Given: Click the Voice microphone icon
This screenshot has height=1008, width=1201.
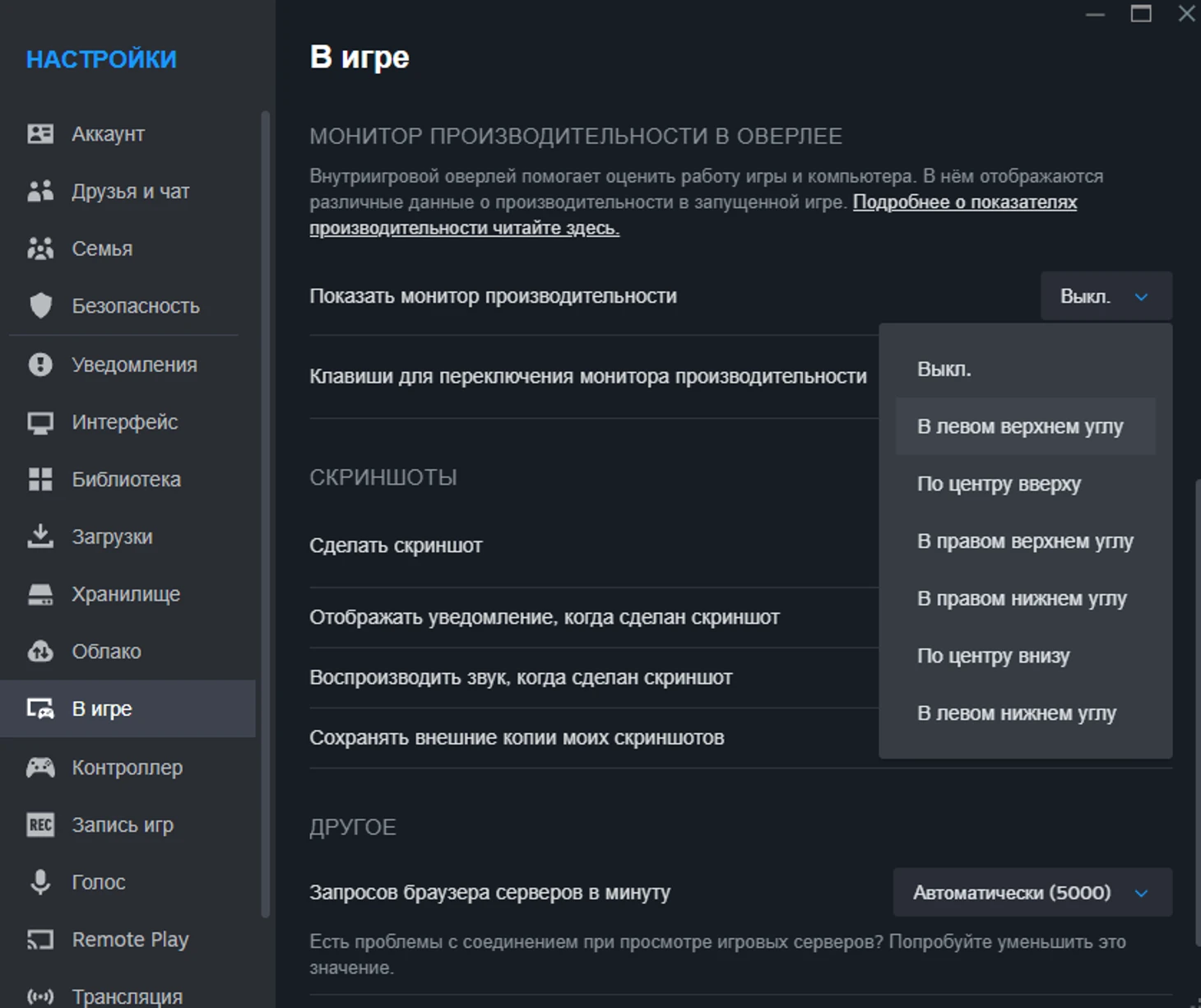Looking at the screenshot, I should (x=40, y=882).
